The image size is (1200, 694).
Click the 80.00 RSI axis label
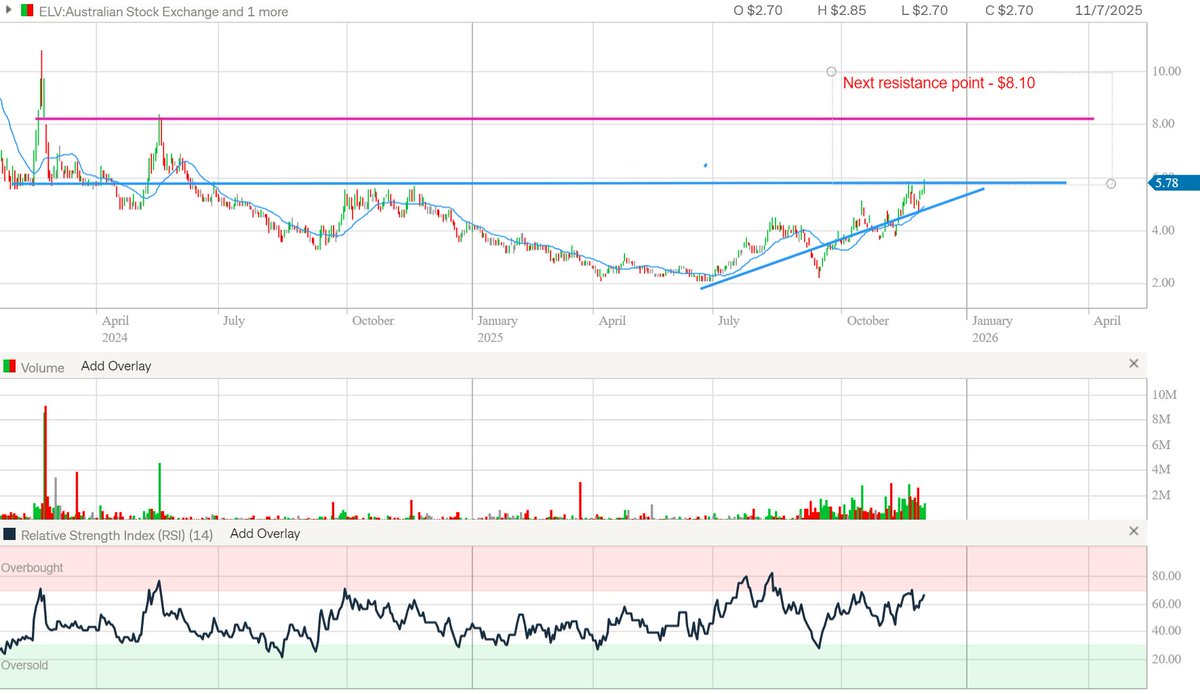pos(1166,576)
